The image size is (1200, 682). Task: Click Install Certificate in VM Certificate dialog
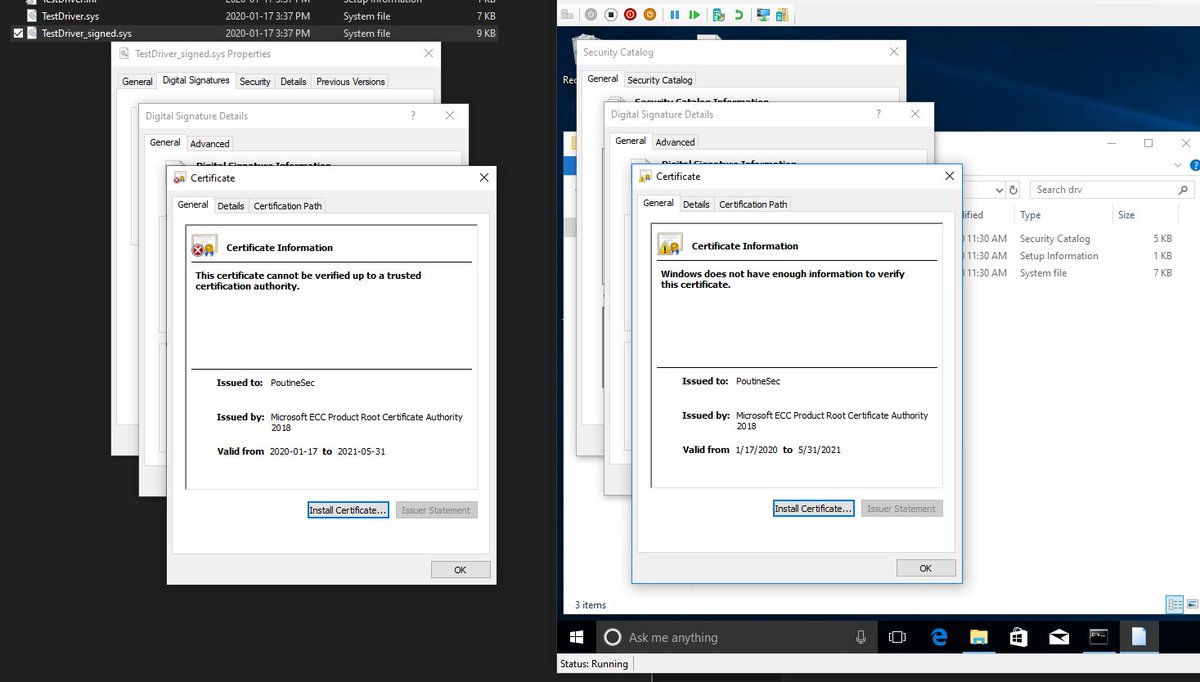pyautogui.click(x=813, y=508)
